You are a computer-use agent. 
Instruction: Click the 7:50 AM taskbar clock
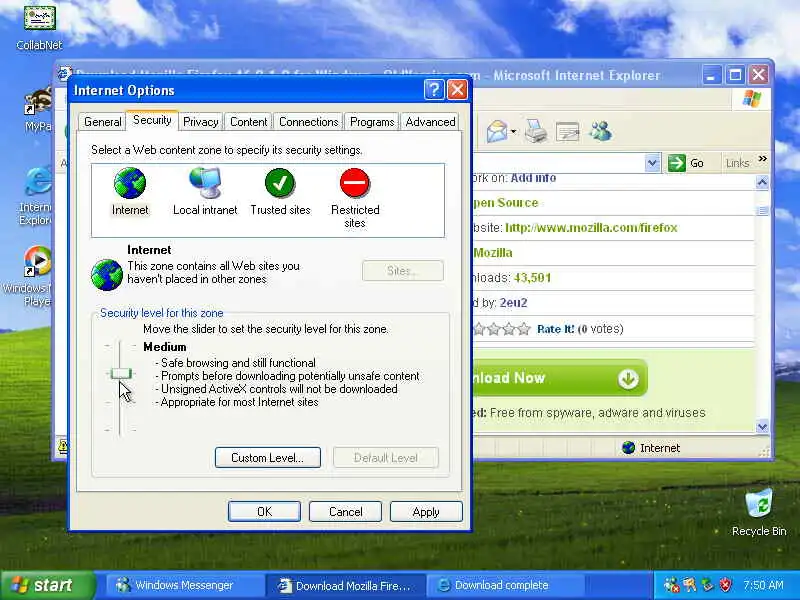point(763,585)
